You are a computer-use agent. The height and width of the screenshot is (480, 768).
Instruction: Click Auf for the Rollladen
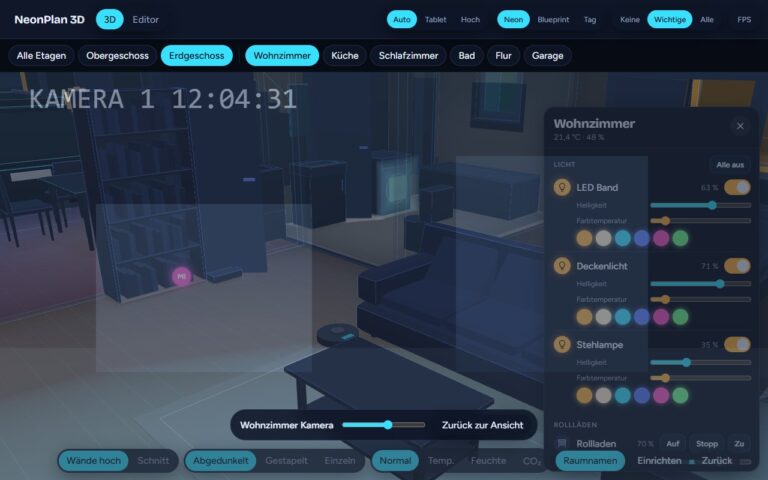tap(672, 444)
